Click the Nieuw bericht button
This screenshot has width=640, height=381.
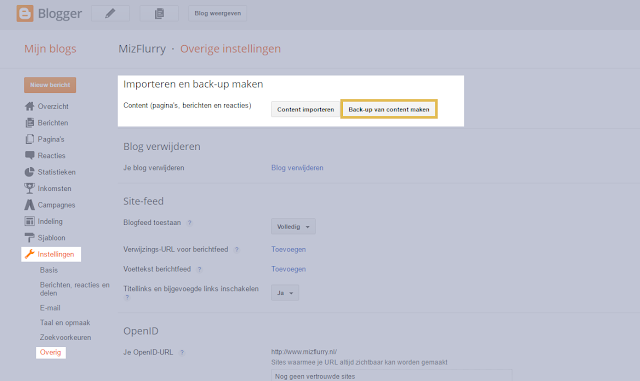50,85
